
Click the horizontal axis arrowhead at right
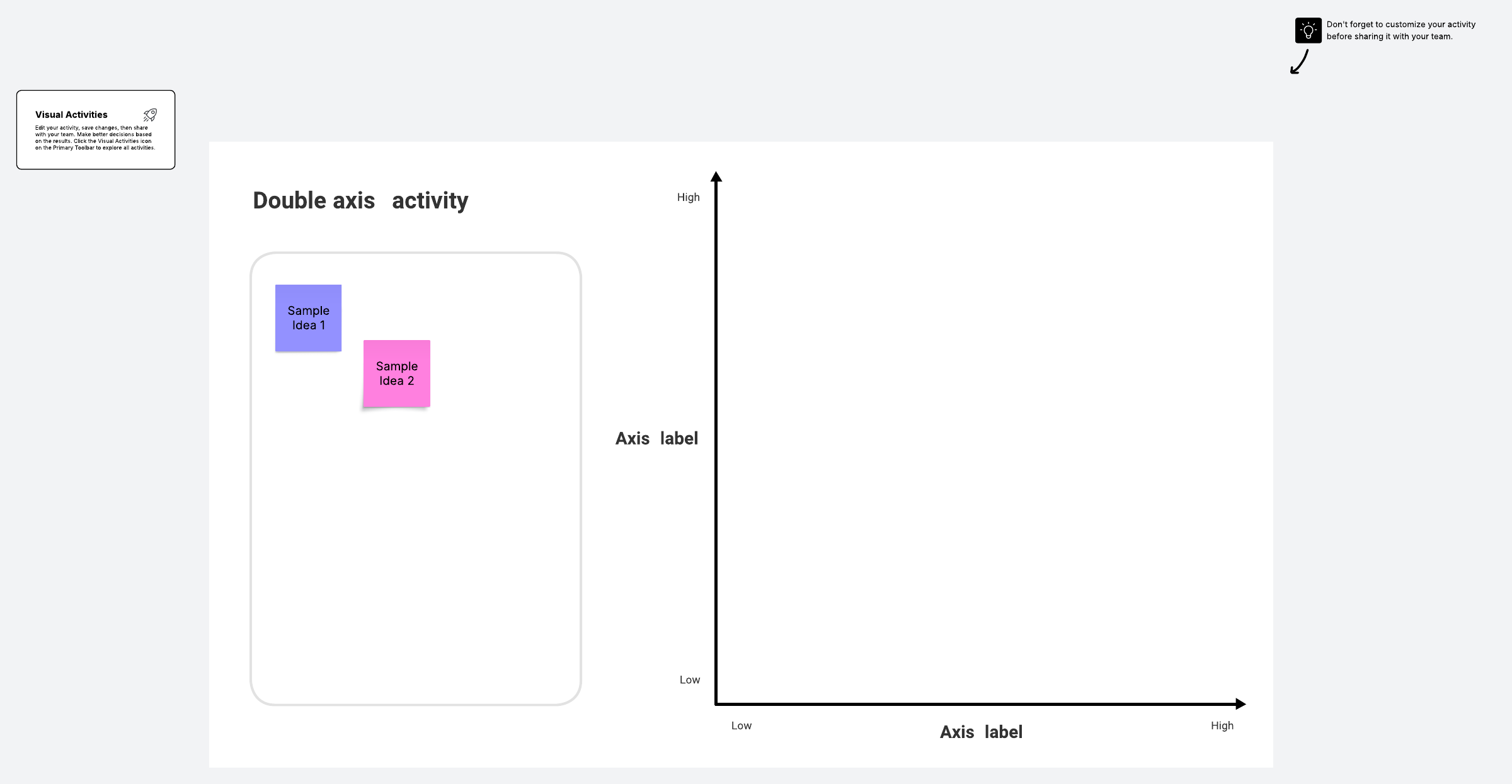pyautogui.click(x=1240, y=703)
